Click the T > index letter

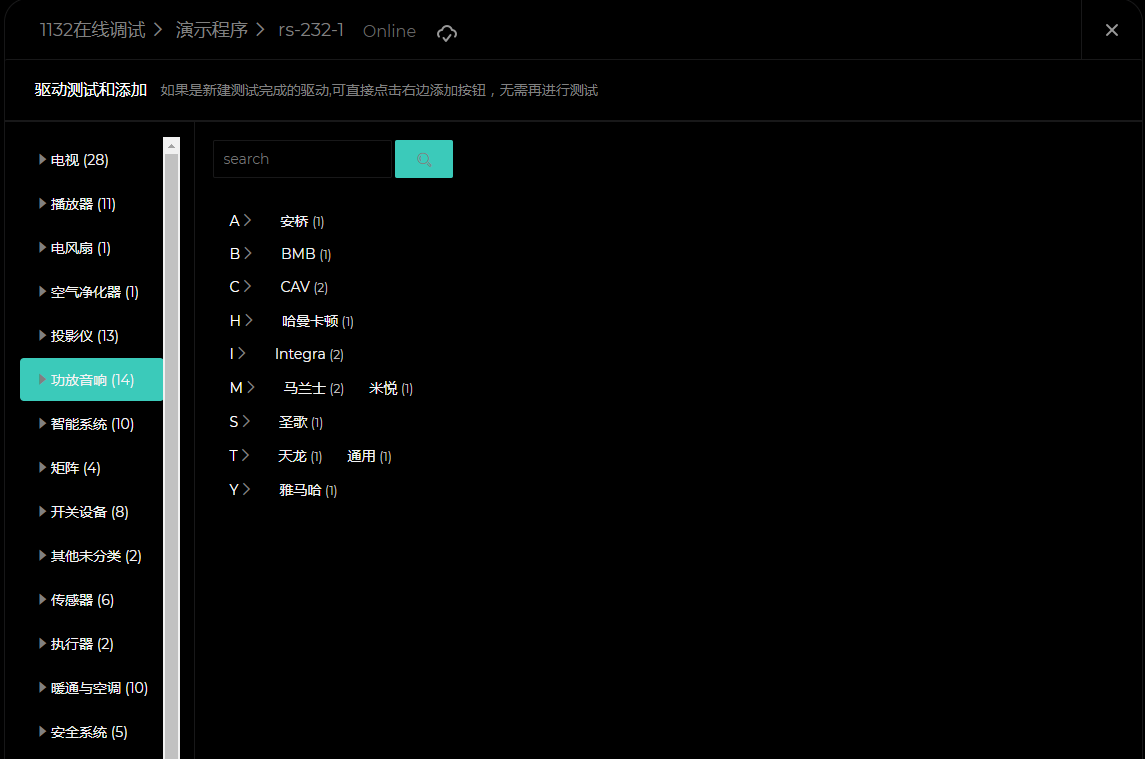[239, 456]
